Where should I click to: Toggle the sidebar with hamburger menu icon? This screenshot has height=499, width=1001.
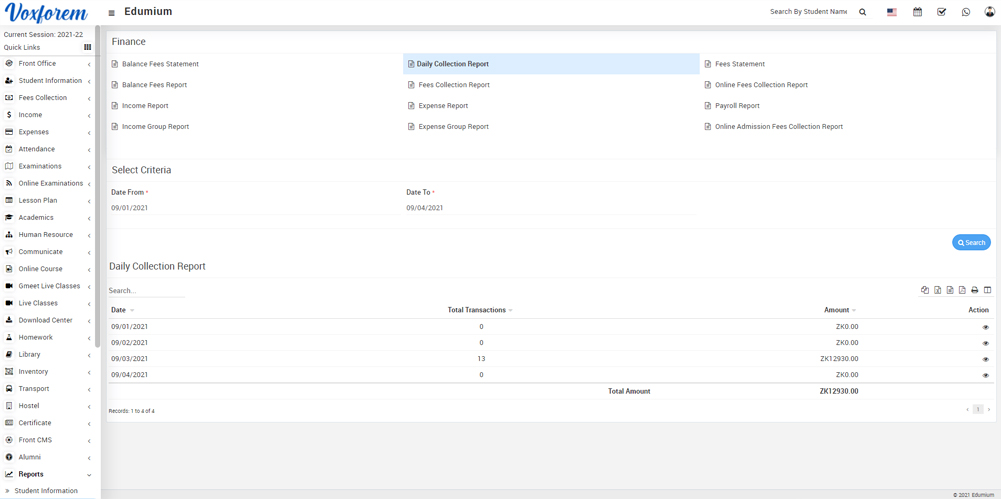coord(111,13)
